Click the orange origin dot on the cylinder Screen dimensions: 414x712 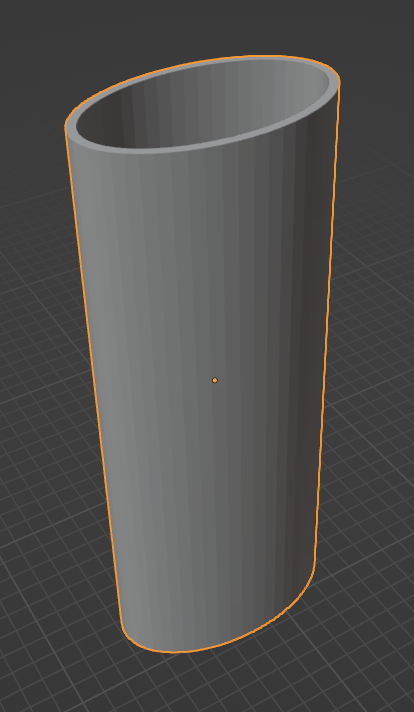pos(215,380)
